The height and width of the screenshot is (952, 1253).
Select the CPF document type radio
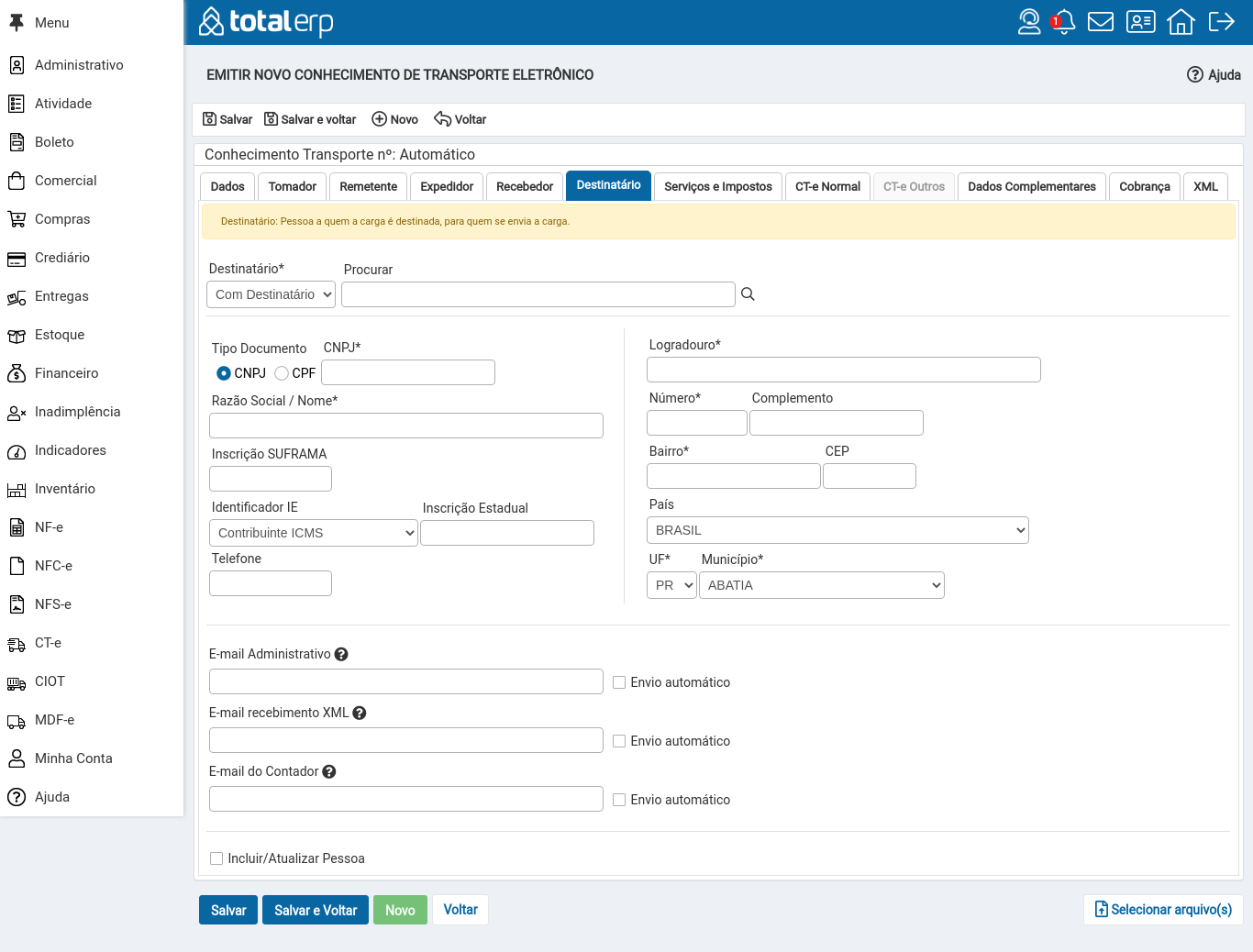click(282, 373)
